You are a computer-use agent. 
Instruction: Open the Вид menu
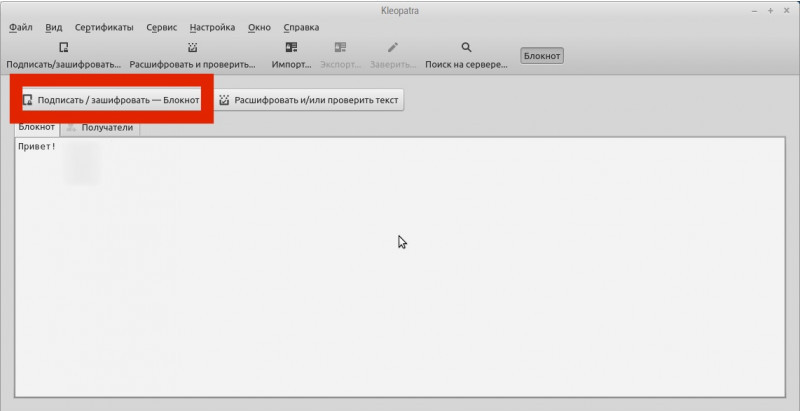pos(54,28)
